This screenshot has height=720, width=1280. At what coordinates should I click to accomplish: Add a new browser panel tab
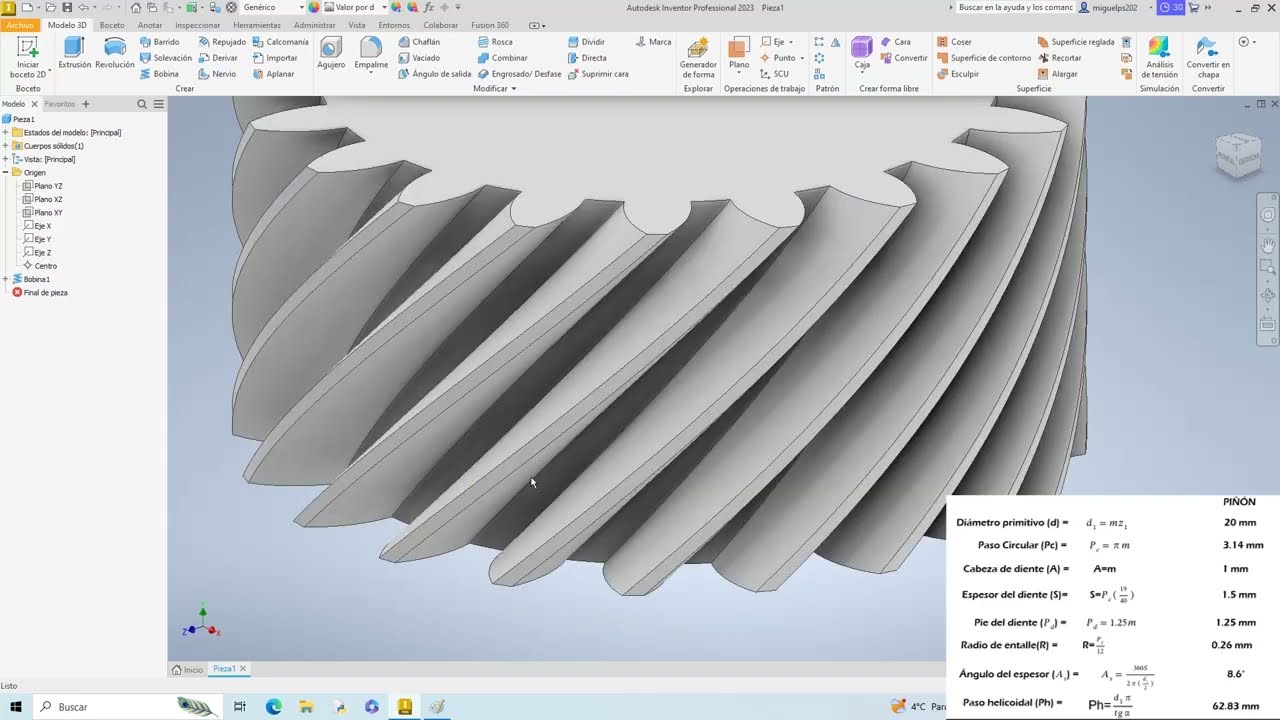(86, 104)
